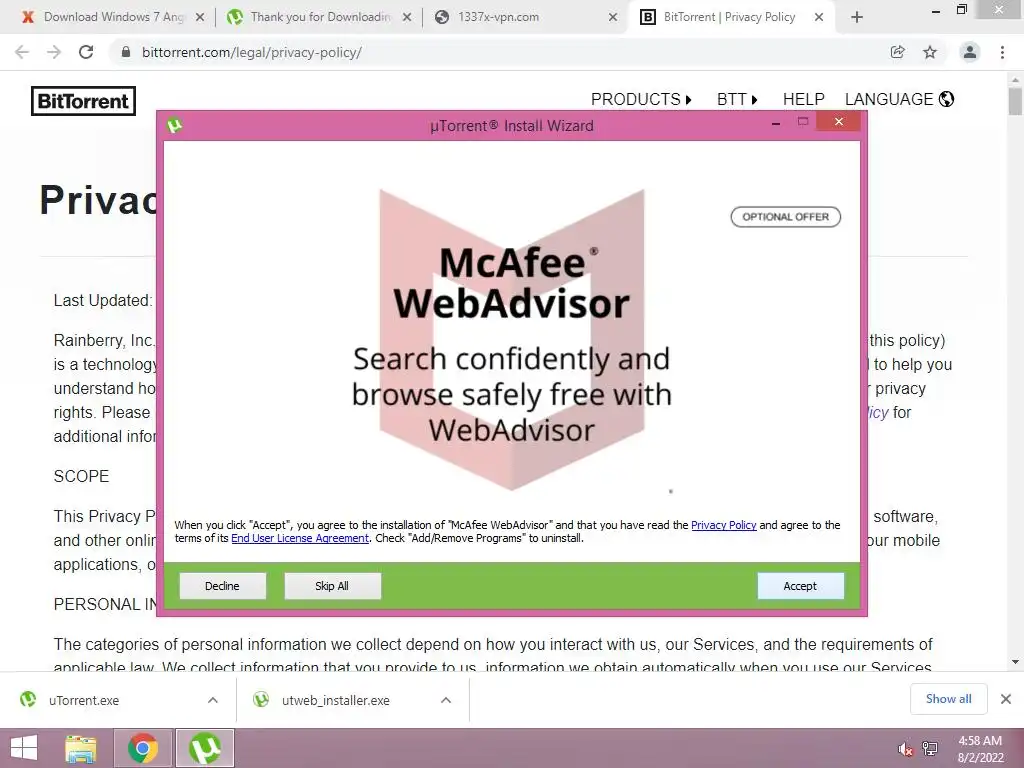Click the globe icon next to LANGUAGE
The image size is (1024, 768).
pos(946,99)
